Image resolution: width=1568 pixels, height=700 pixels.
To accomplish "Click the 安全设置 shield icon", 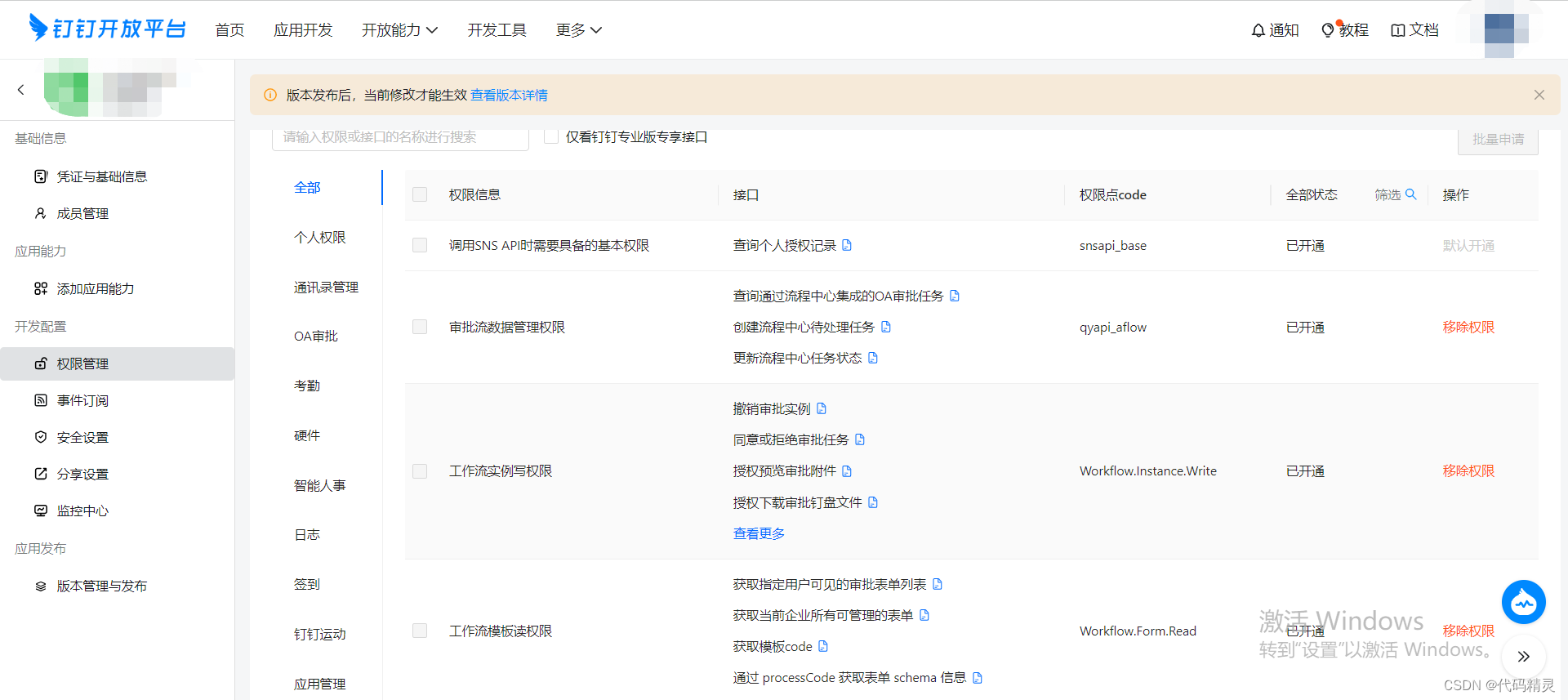I will (41, 437).
